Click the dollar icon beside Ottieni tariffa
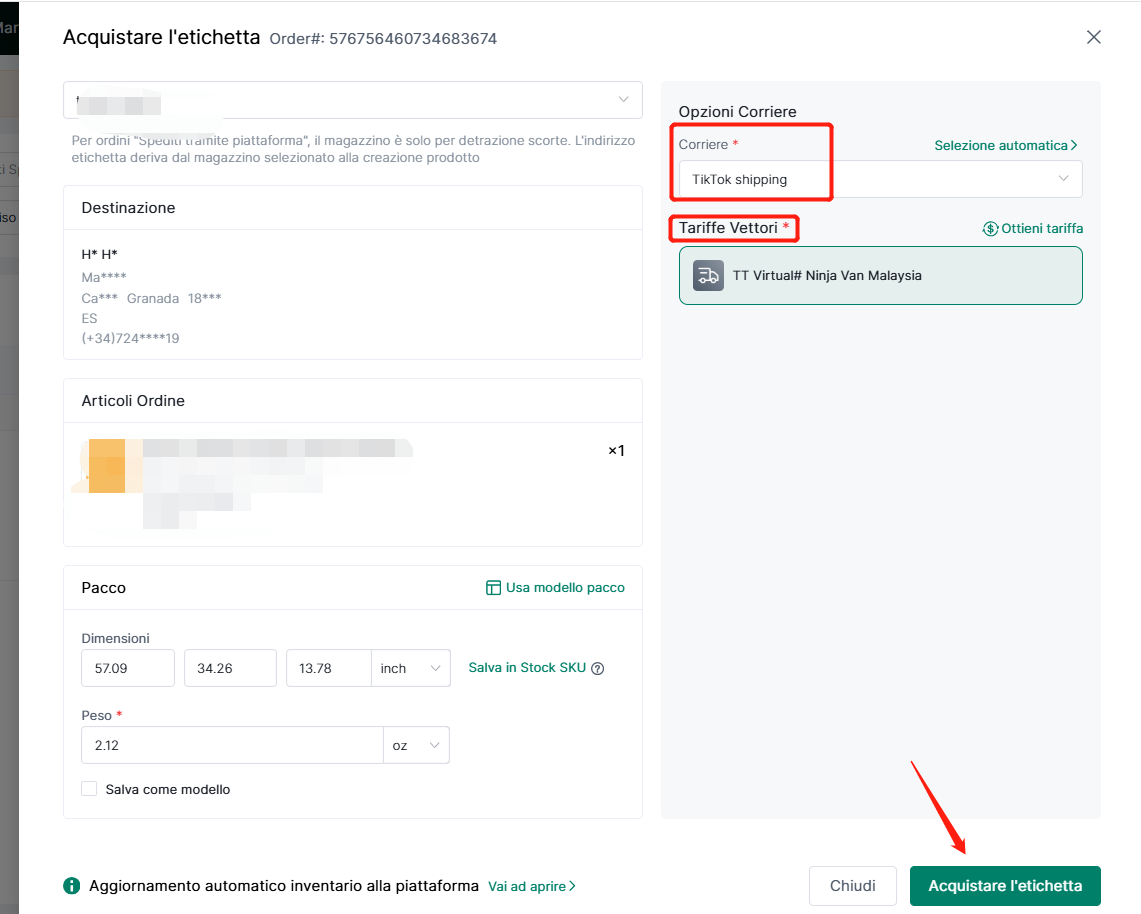Viewport: 1141px width, 914px height. (x=990, y=228)
